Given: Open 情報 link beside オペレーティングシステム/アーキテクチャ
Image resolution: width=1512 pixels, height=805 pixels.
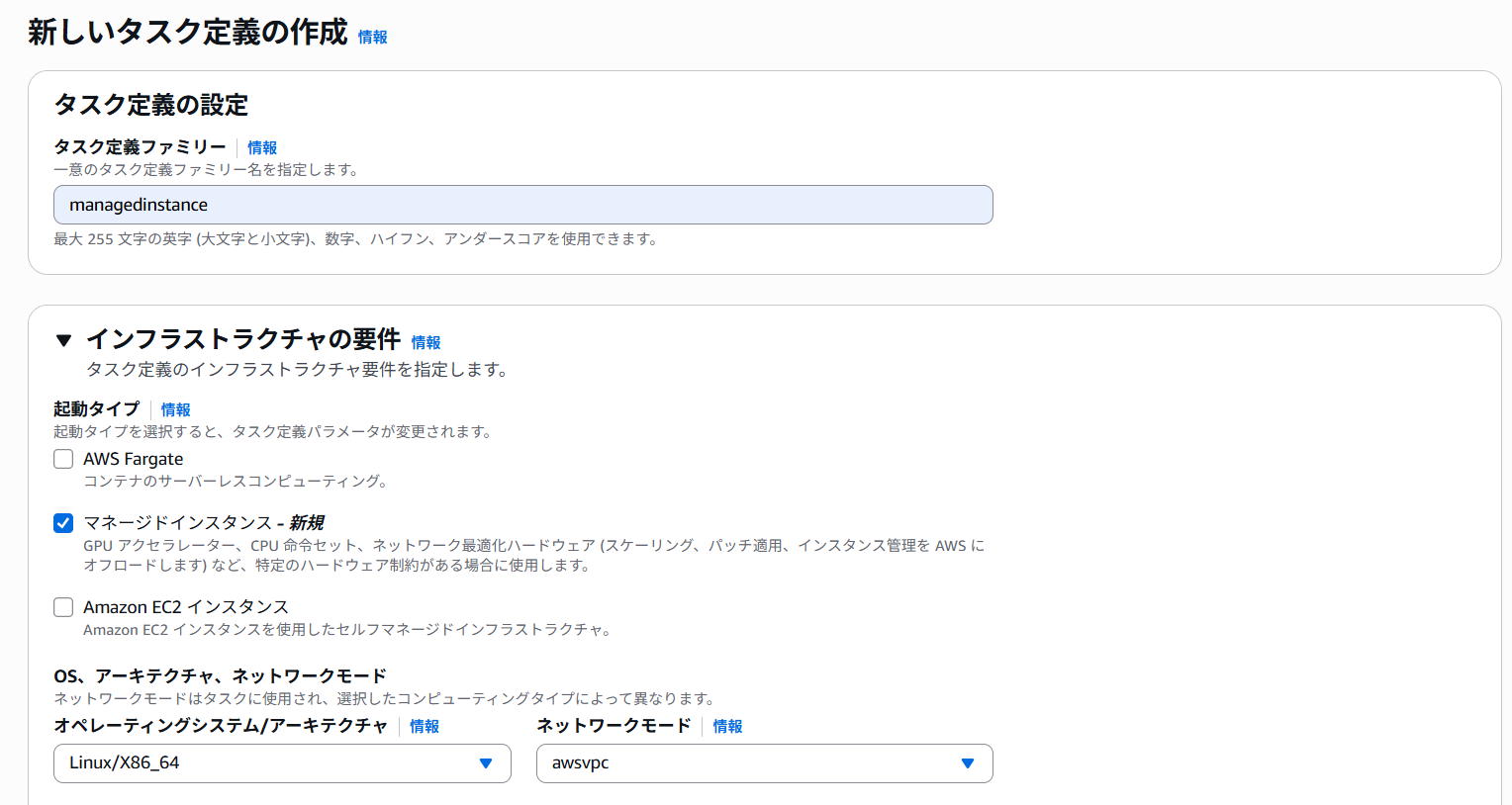Looking at the screenshot, I should click(x=425, y=726).
